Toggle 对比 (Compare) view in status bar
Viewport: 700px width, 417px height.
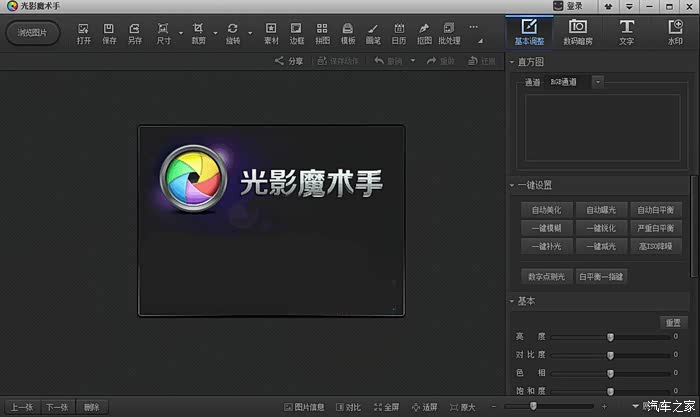(x=349, y=407)
